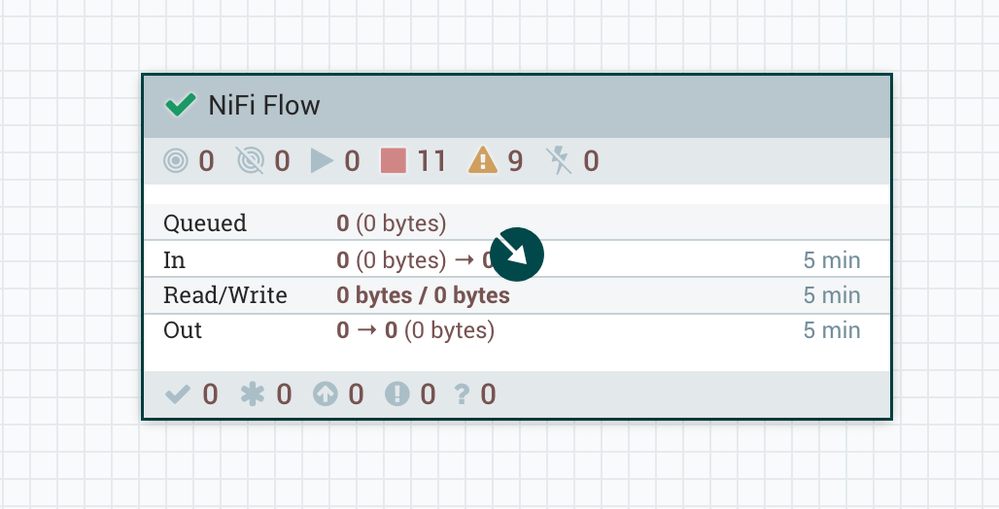Click the running components play icon
The image size is (999, 509).
point(321,161)
